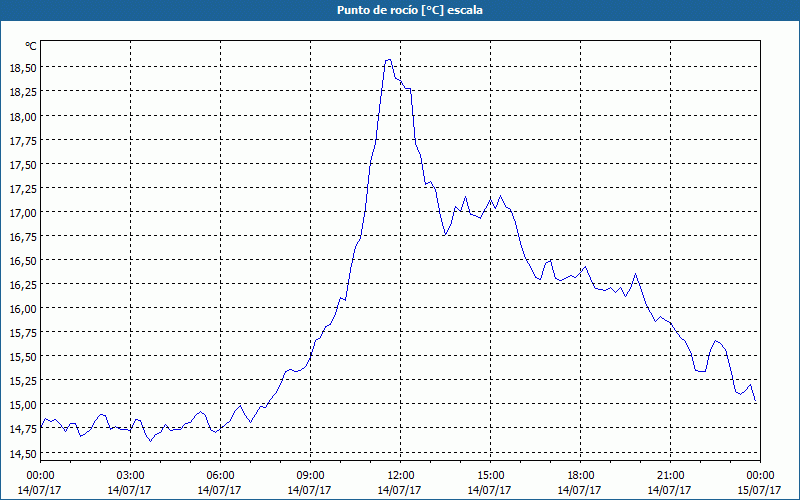800x500 pixels.
Task: Click the 17,25 y-axis value
Action: [23, 189]
